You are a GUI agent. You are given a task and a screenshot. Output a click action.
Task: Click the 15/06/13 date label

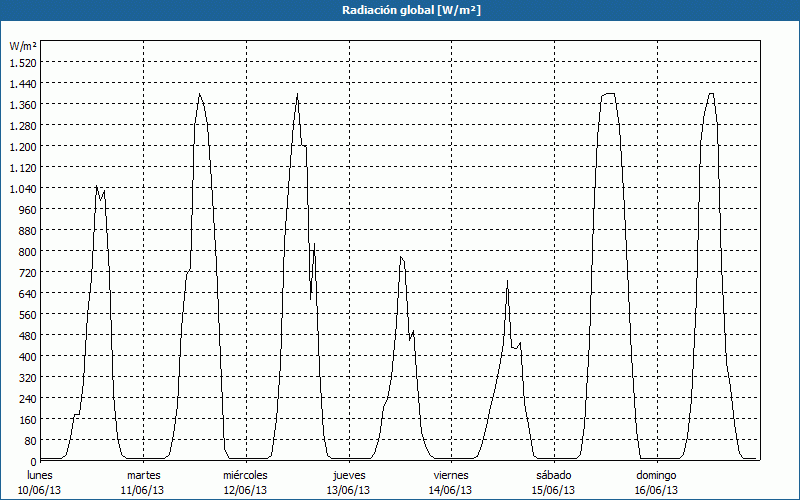(x=553, y=490)
